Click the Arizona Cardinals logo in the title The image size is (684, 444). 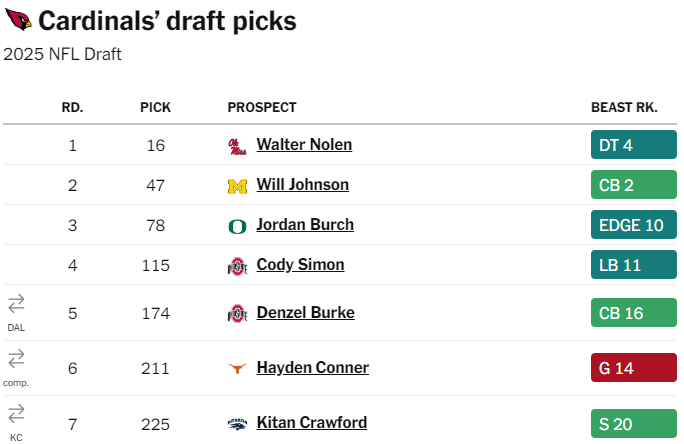pos(18,20)
